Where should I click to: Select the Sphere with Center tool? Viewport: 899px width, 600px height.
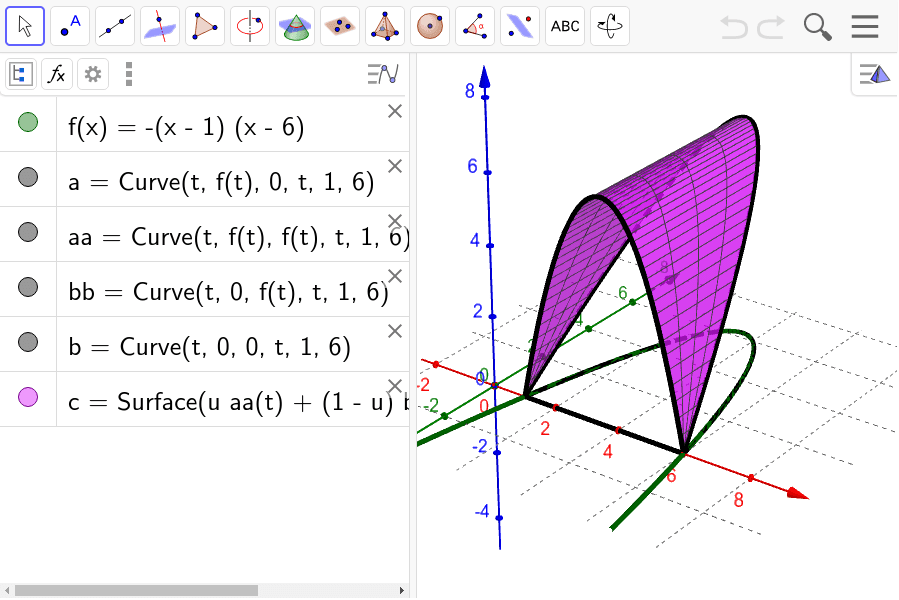pyautogui.click(x=429, y=26)
